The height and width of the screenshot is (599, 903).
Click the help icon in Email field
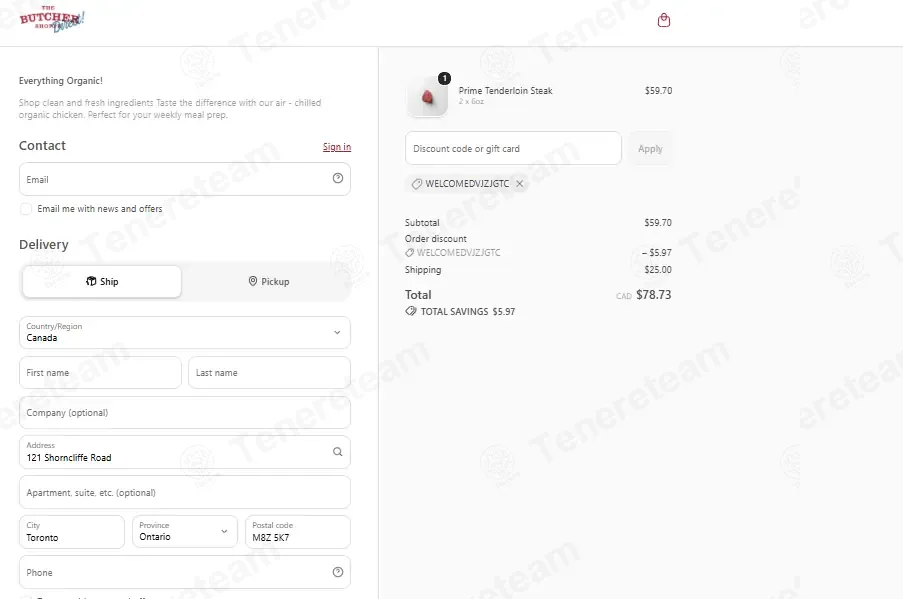[338, 179]
